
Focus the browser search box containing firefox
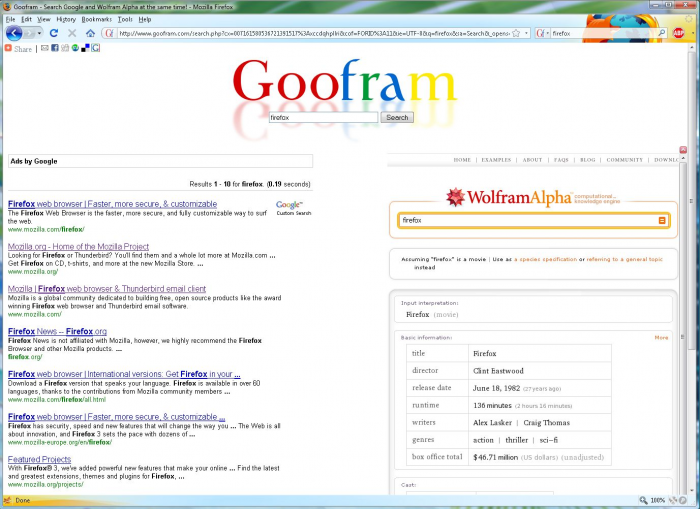pos(603,33)
